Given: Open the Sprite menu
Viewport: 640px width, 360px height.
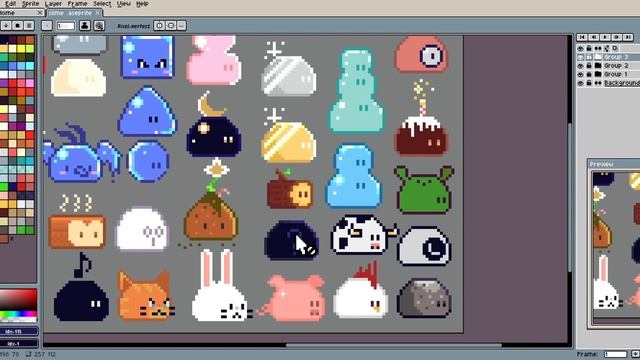Looking at the screenshot, I should [x=31, y=4].
